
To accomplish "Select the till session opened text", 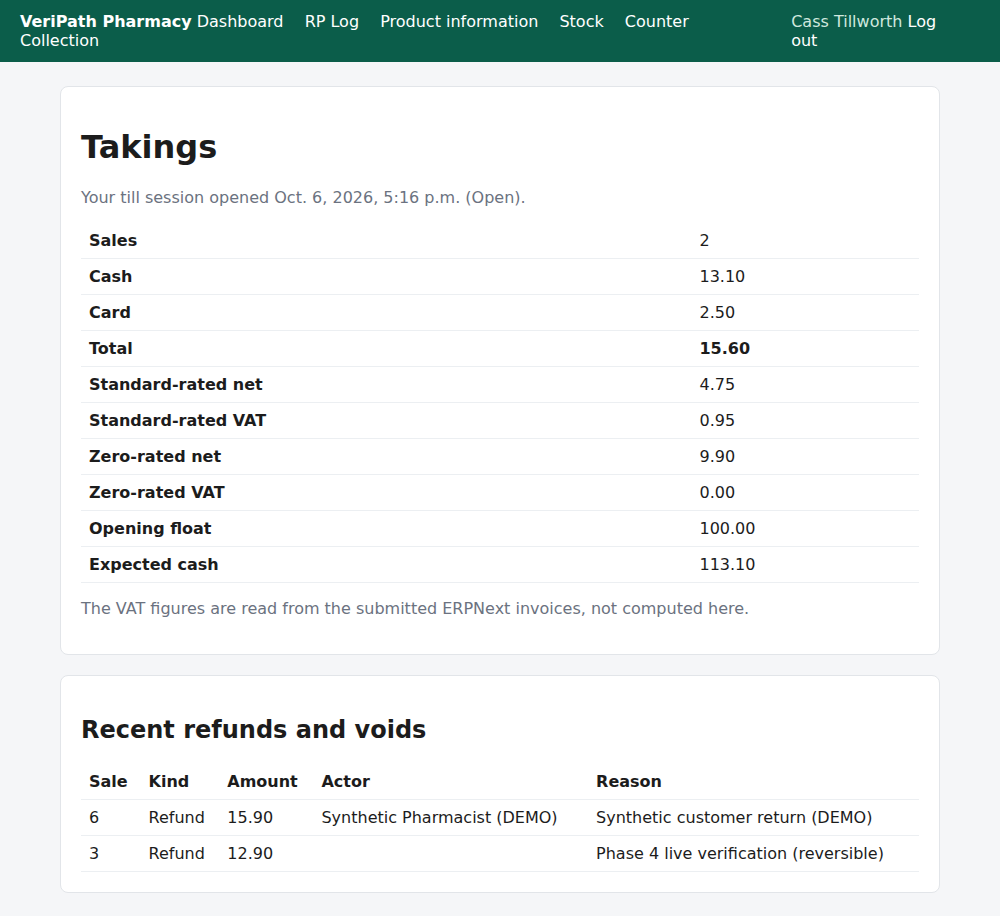I will click(303, 197).
